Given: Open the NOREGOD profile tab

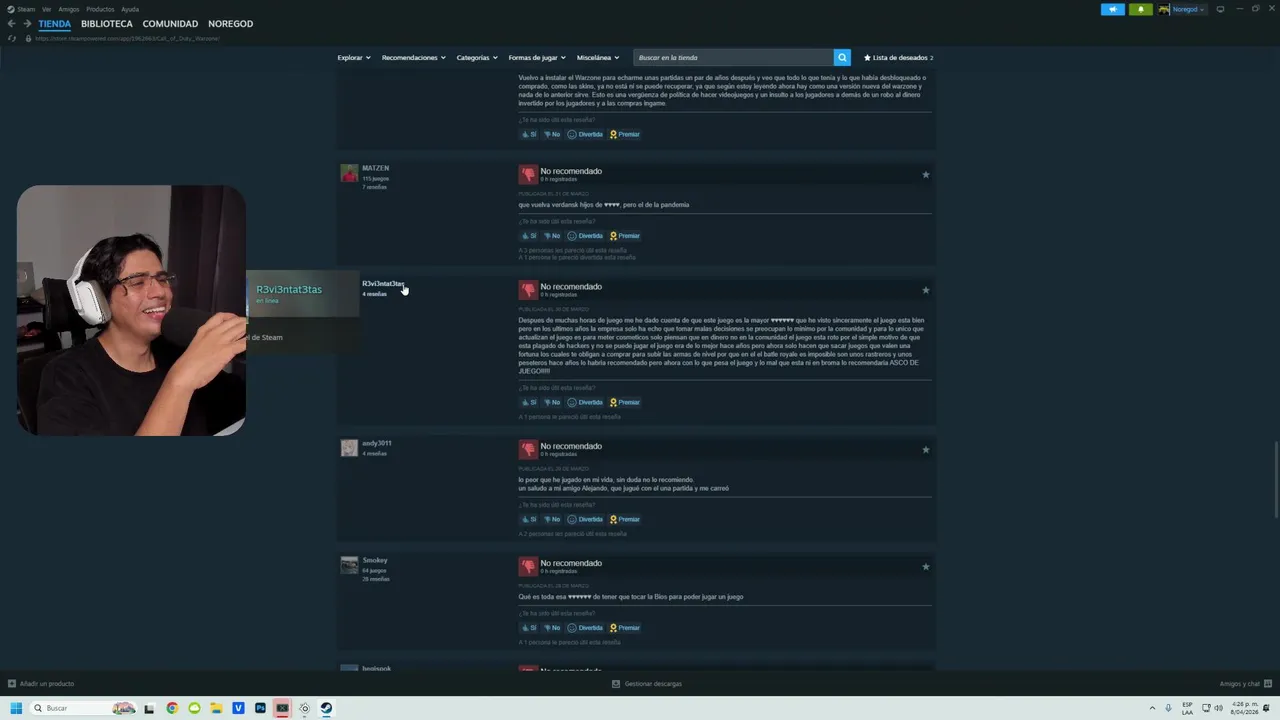Looking at the screenshot, I should 230,23.
